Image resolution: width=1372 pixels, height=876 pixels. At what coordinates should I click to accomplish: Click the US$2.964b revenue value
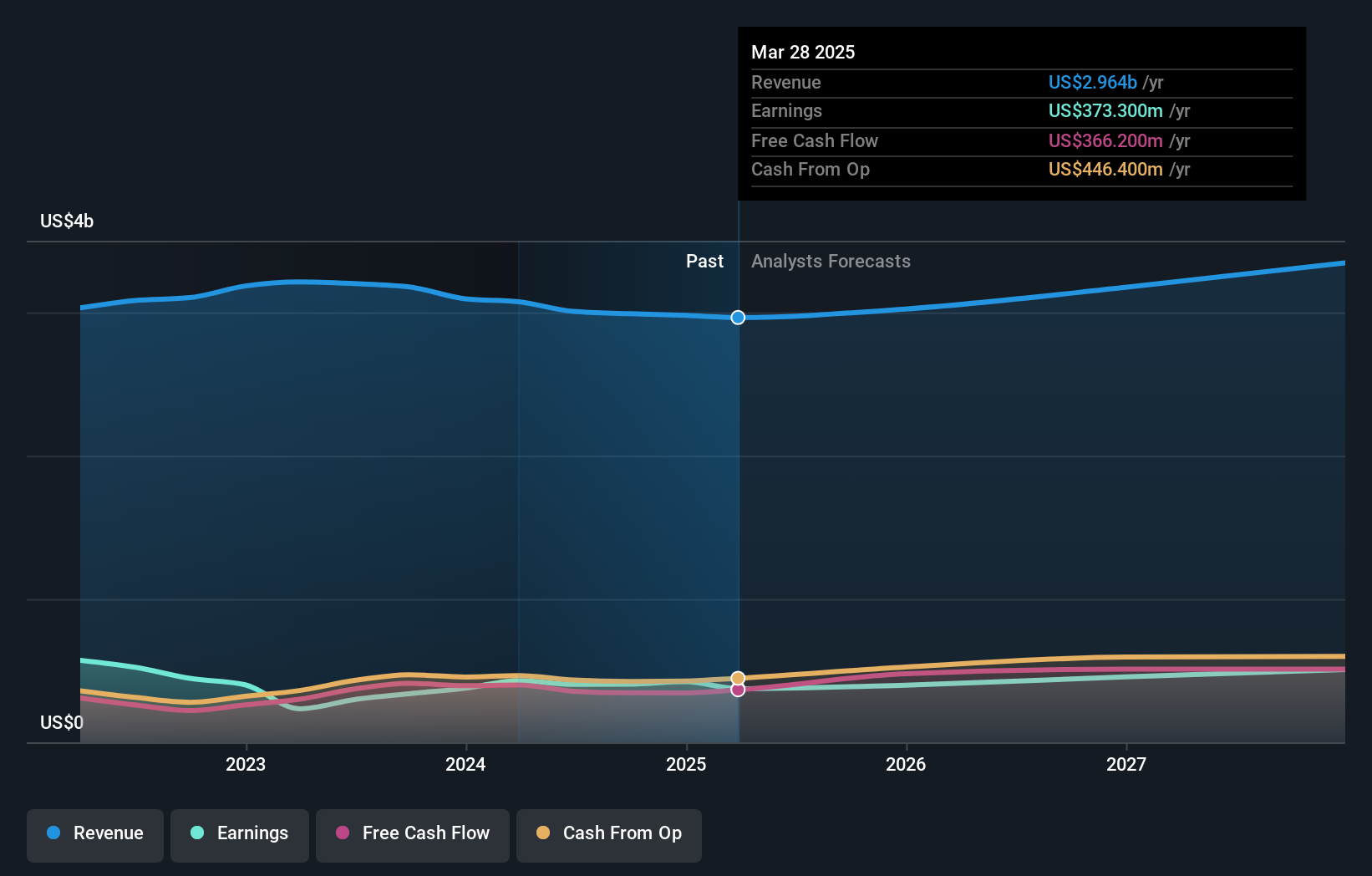pos(1092,82)
